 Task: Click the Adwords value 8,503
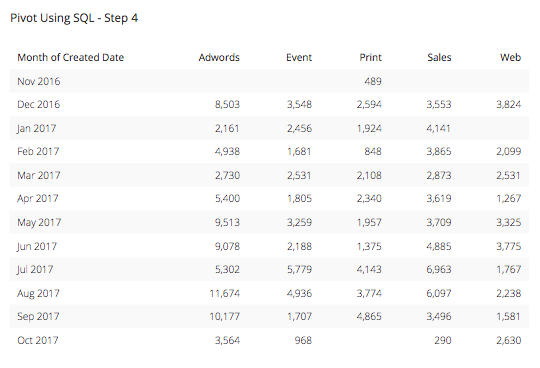click(227, 104)
